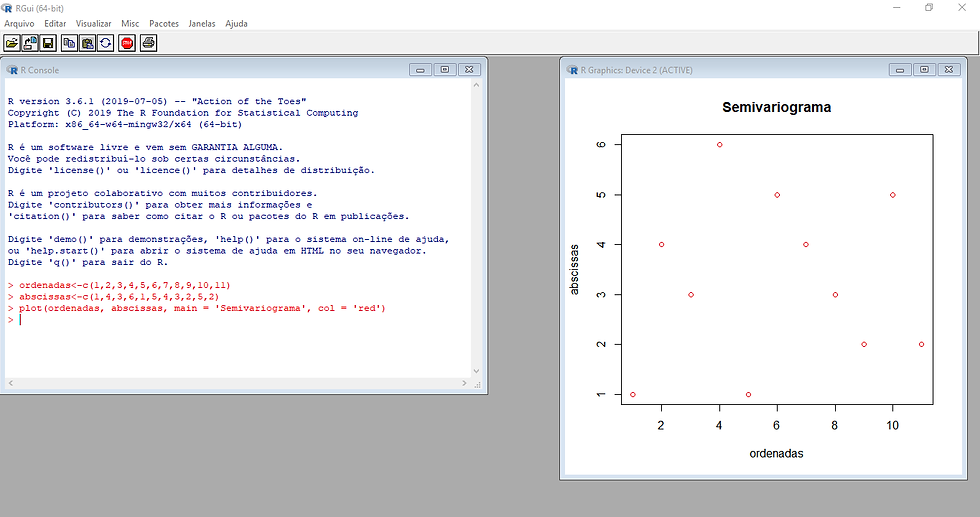Click the Print toolbar icon
This screenshot has height=517, width=980.
click(148, 43)
